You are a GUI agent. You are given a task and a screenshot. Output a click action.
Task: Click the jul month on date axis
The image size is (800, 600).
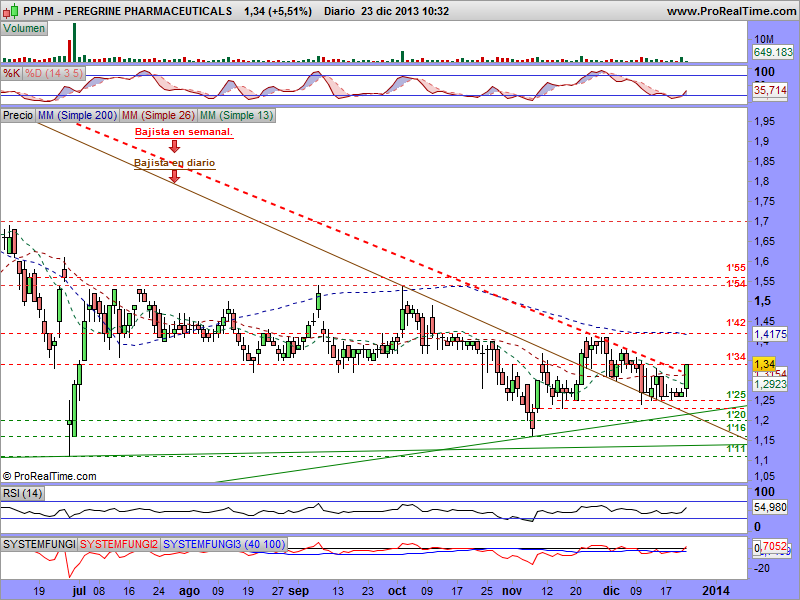coord(80,591)
